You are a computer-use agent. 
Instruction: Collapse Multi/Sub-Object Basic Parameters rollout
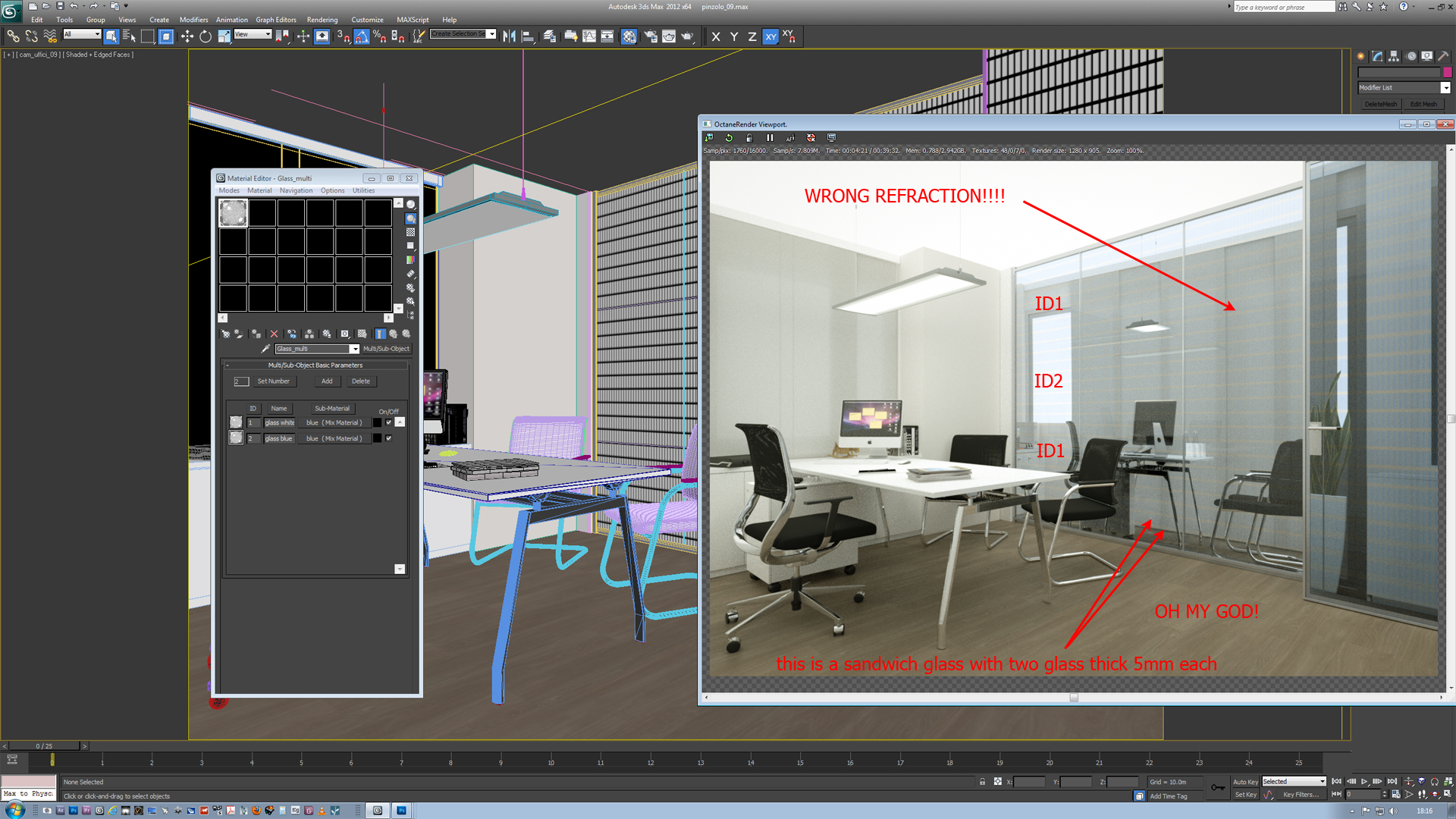(x=315, y=366)
